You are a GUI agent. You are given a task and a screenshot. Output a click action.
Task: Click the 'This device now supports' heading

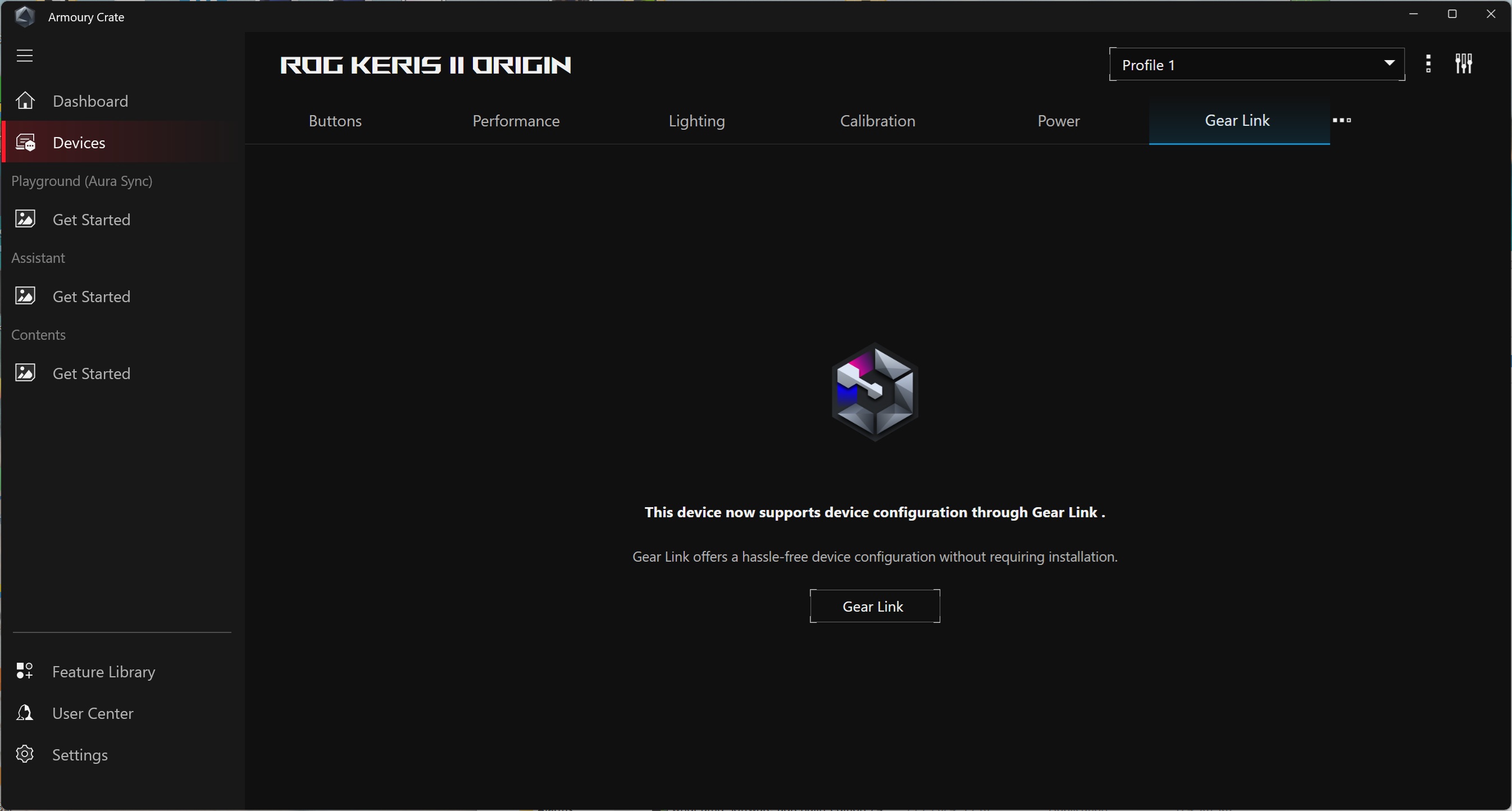tap(875, 512)
